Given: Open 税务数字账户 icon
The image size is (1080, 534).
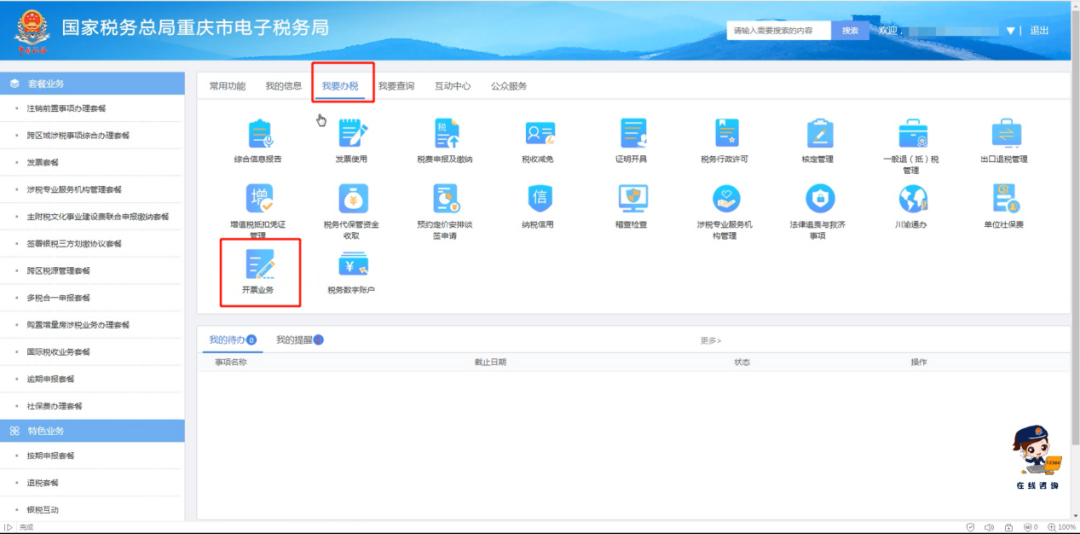Looking at the screenshot, I should point(353,264).
